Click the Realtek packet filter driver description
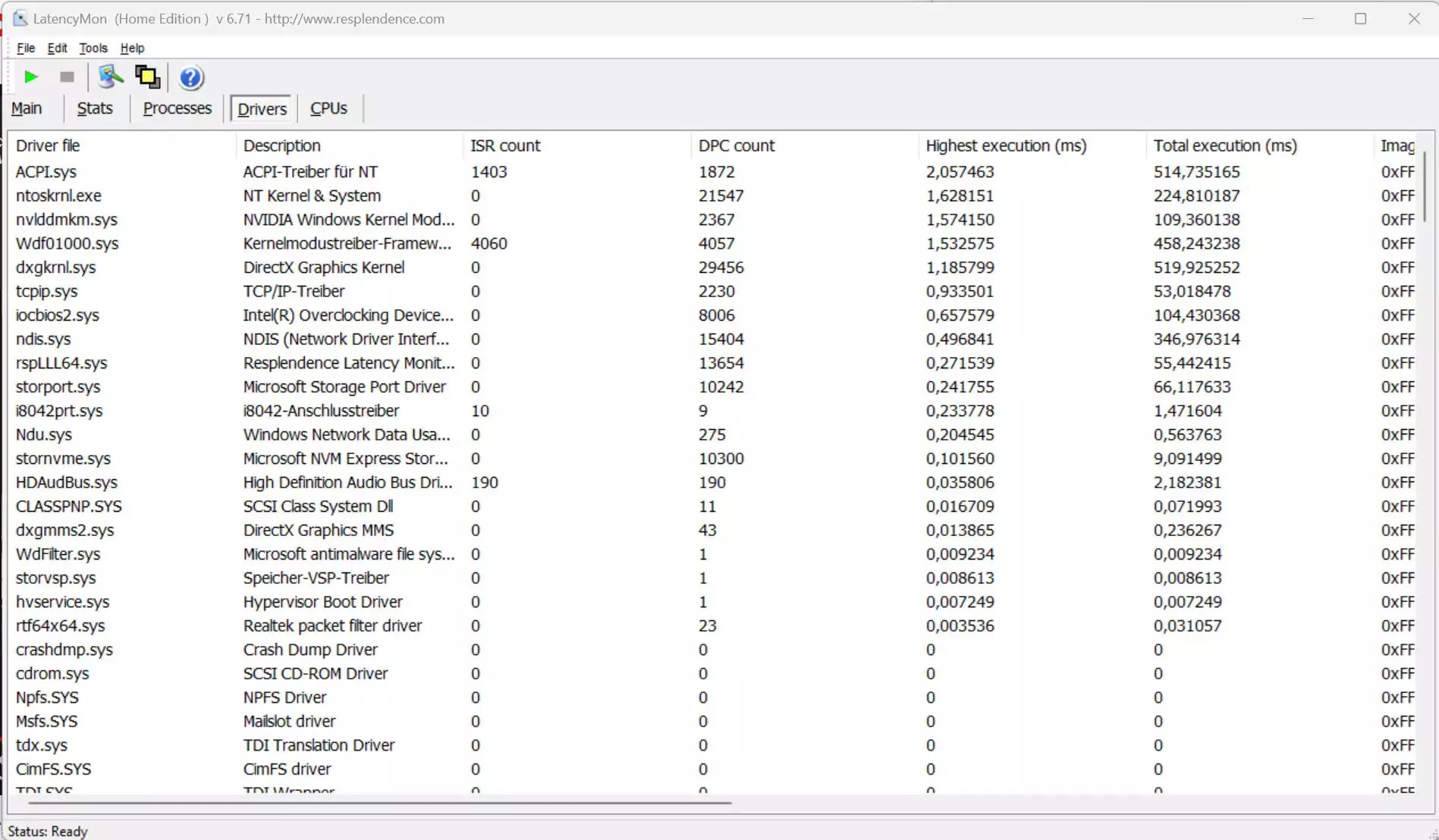The height and width of the screenshot is (840, 1439). pos(332,625)
